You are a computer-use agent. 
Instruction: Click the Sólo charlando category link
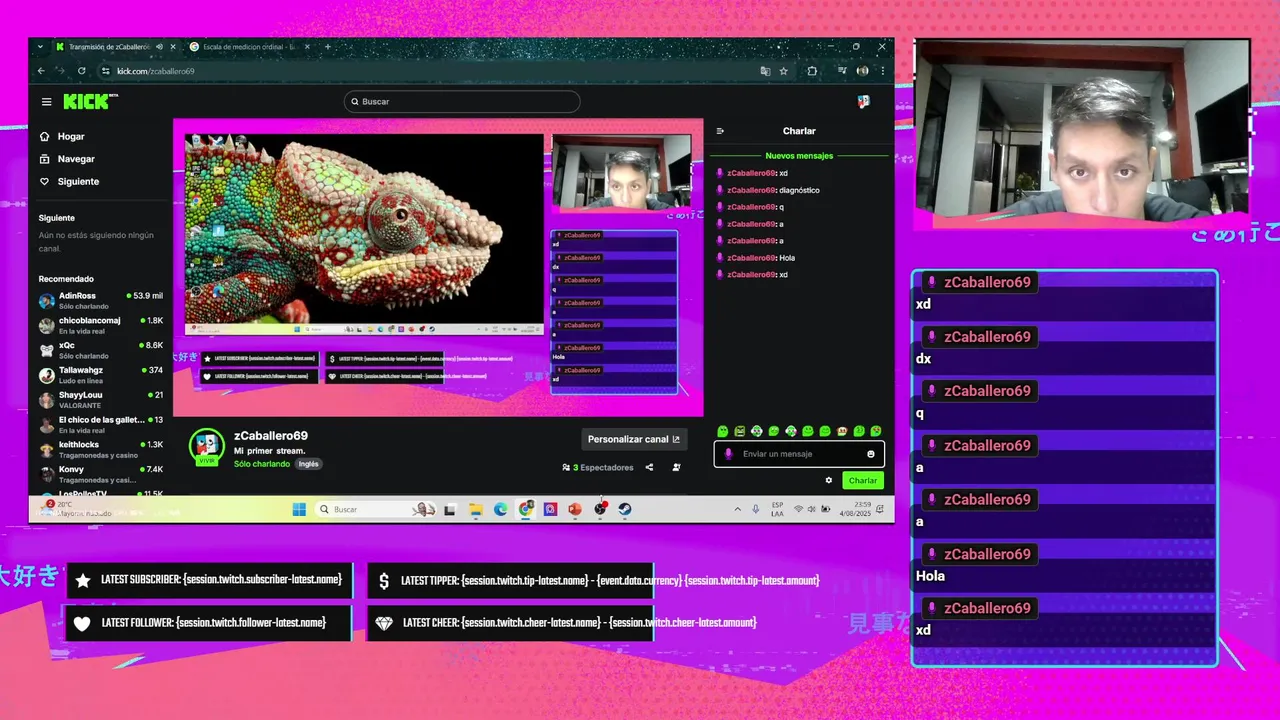[261, 464]
